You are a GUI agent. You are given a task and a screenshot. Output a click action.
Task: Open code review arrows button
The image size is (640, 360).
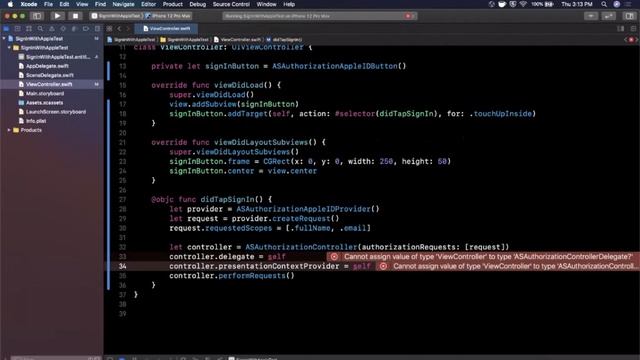609,16
